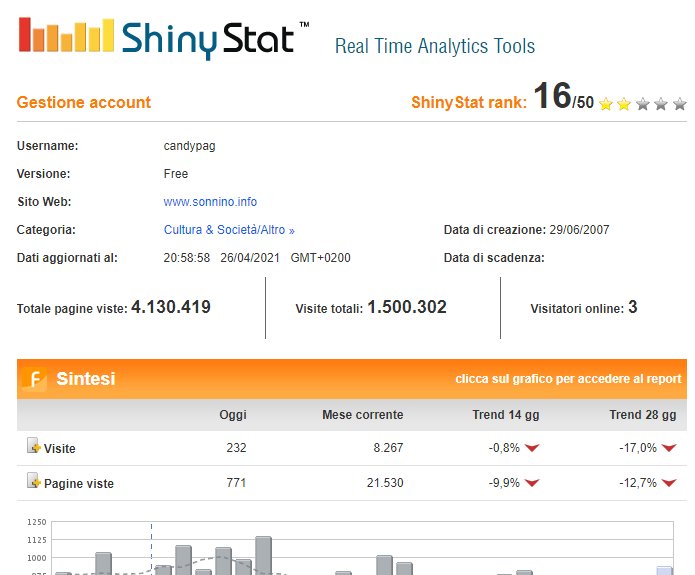
Task: Click the creation date 29/06/2007
Action: (579, 230)
